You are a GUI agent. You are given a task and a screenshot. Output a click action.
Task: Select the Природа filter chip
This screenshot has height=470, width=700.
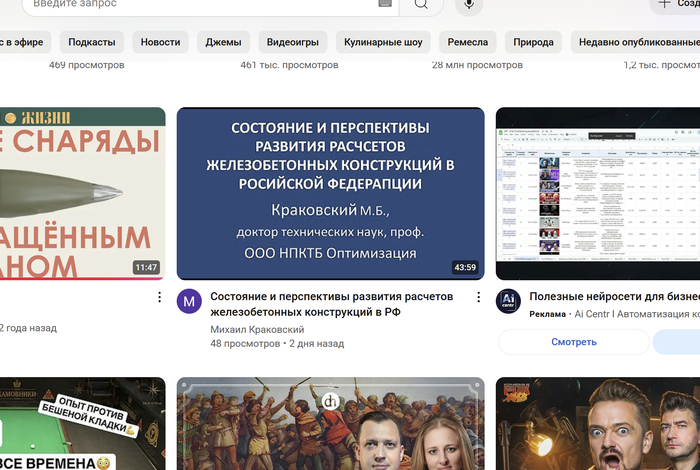coord(533,42)
